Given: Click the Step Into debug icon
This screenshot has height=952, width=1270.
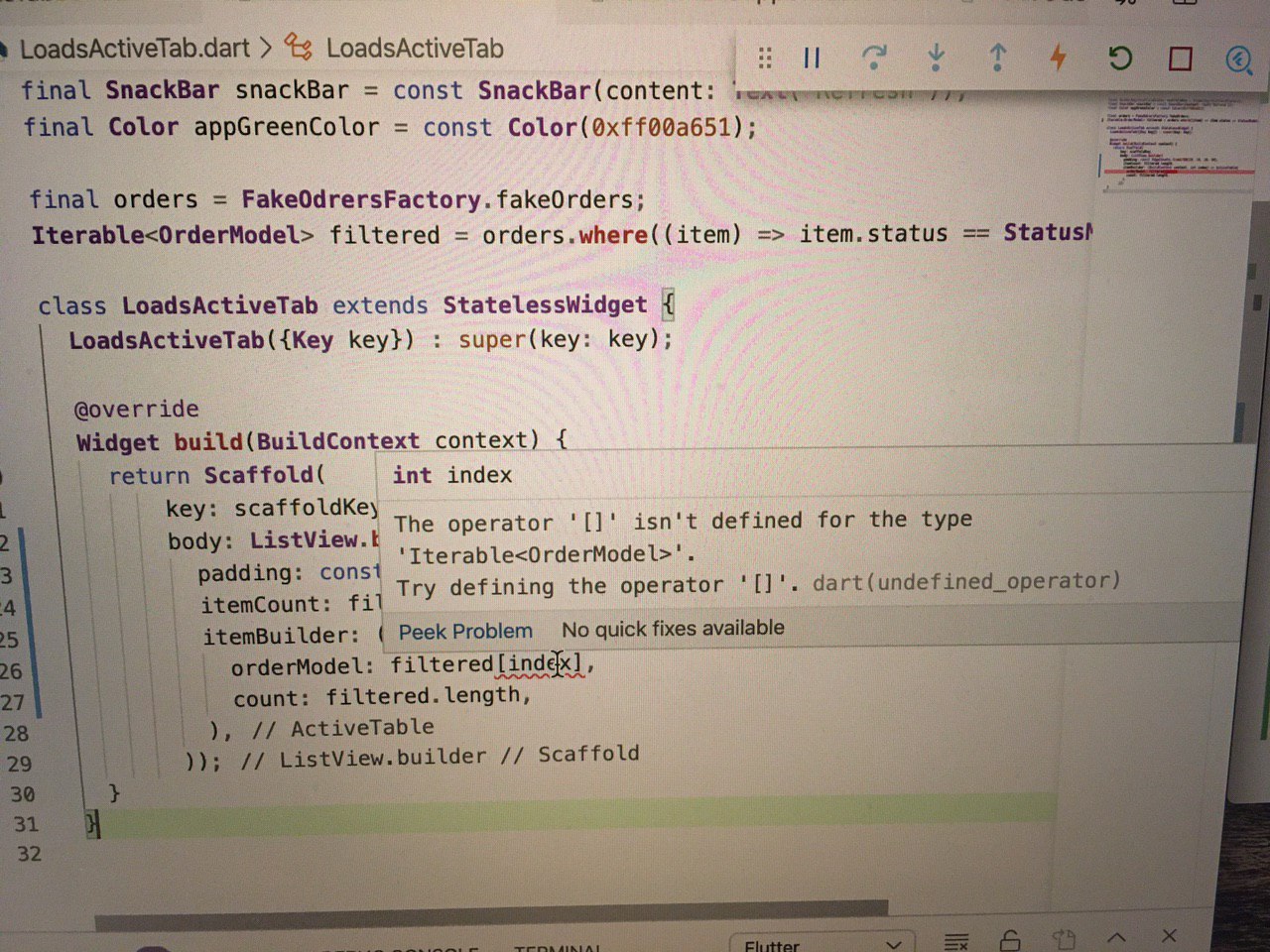Looking at the screenshot, I should click(936, 59).
